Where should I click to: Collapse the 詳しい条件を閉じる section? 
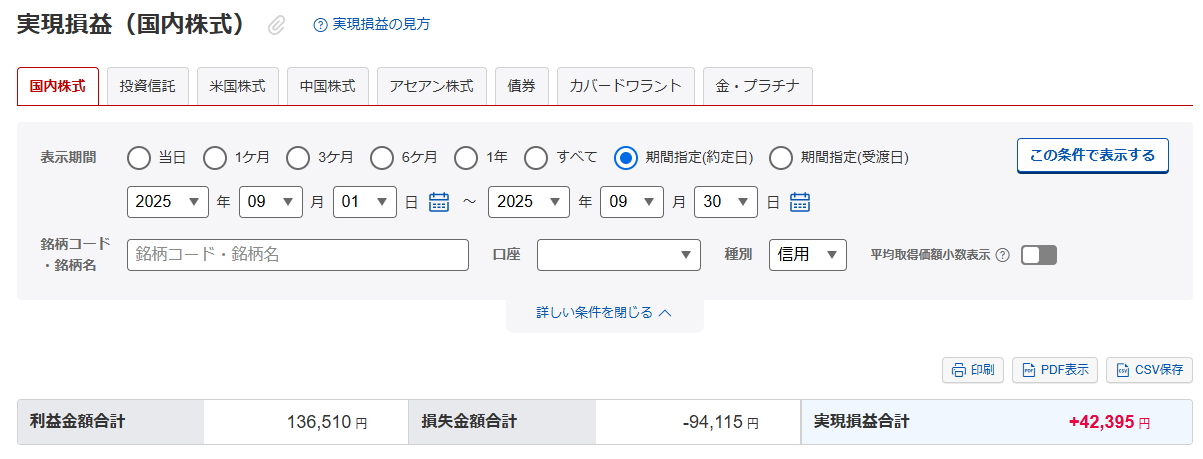[x=604, y=313]
